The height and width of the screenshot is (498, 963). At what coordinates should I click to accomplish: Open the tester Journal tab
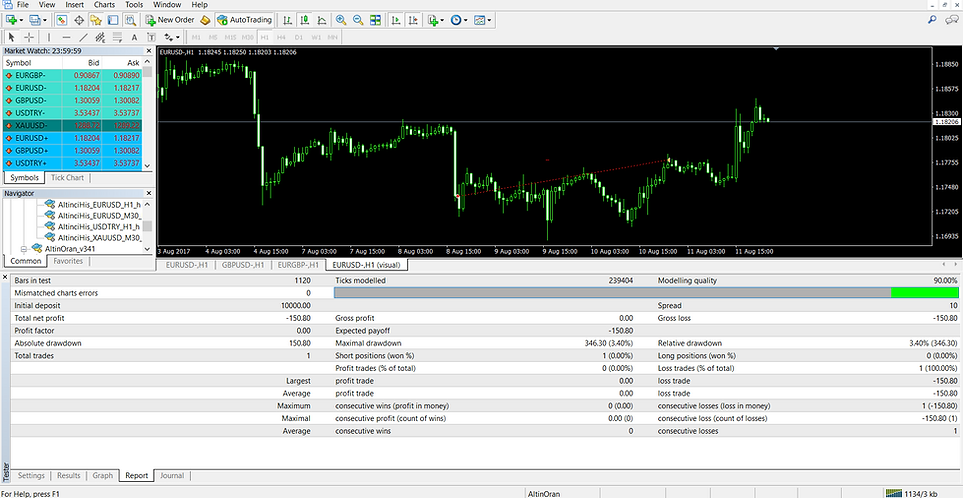tap(173, 475)
